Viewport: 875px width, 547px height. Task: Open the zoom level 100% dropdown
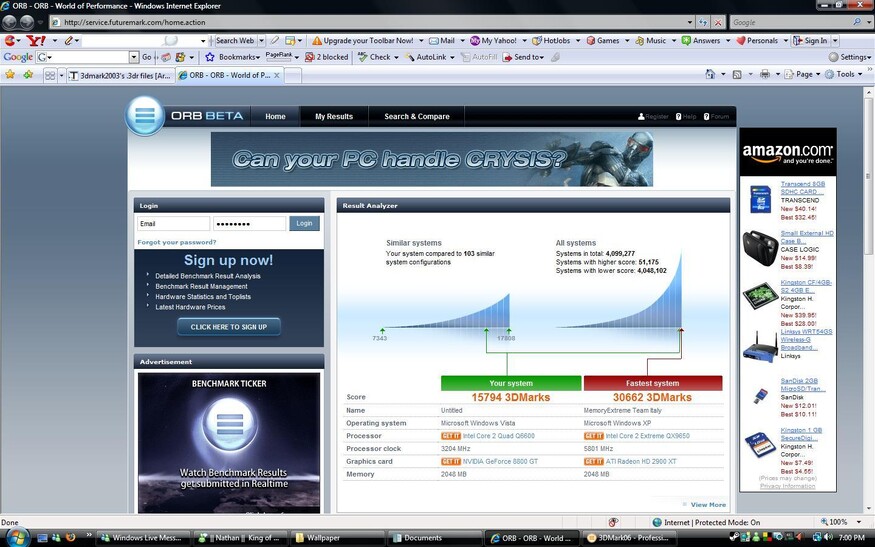[x=859, y=522]
